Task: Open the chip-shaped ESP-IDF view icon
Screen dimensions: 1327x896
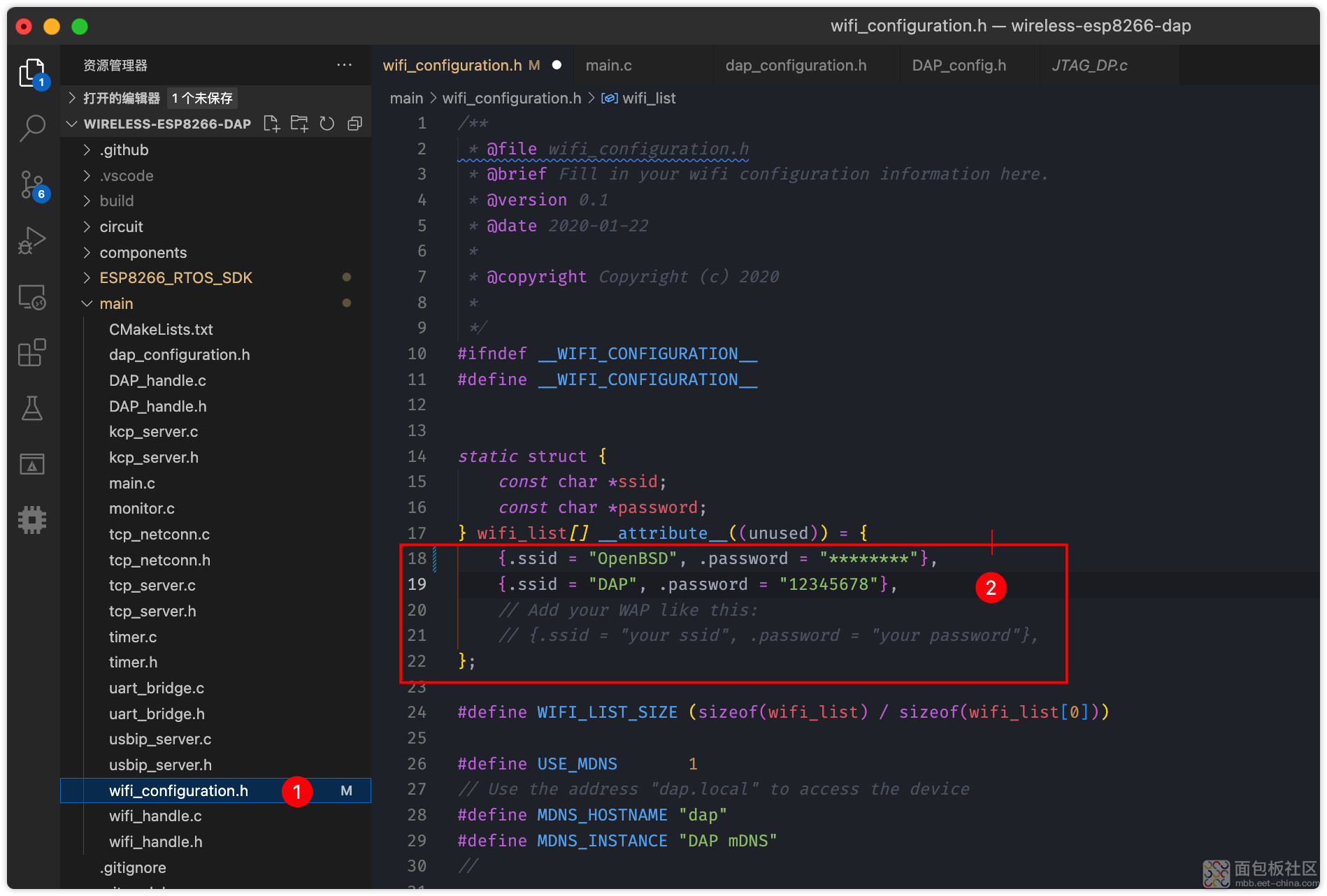Action: [32, 520]
